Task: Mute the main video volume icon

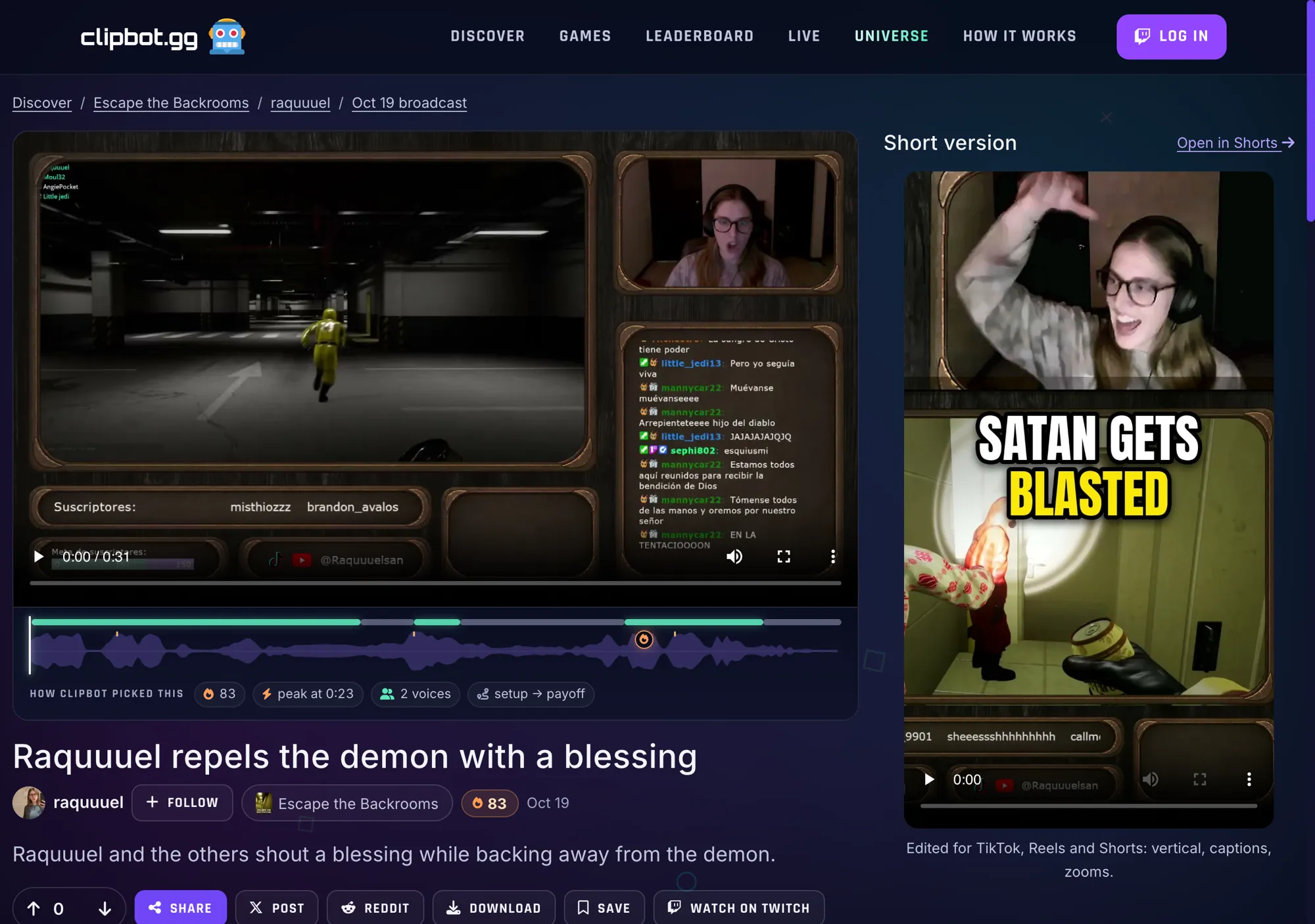Action: [734, 557]
